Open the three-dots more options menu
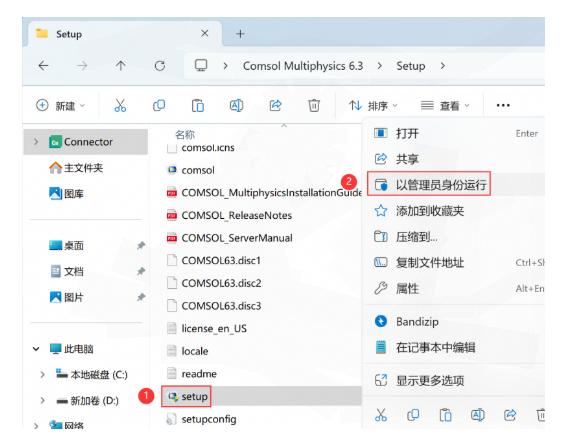This screenshot has width=567, height=446. pyautogui.click(x=503, y=105)
